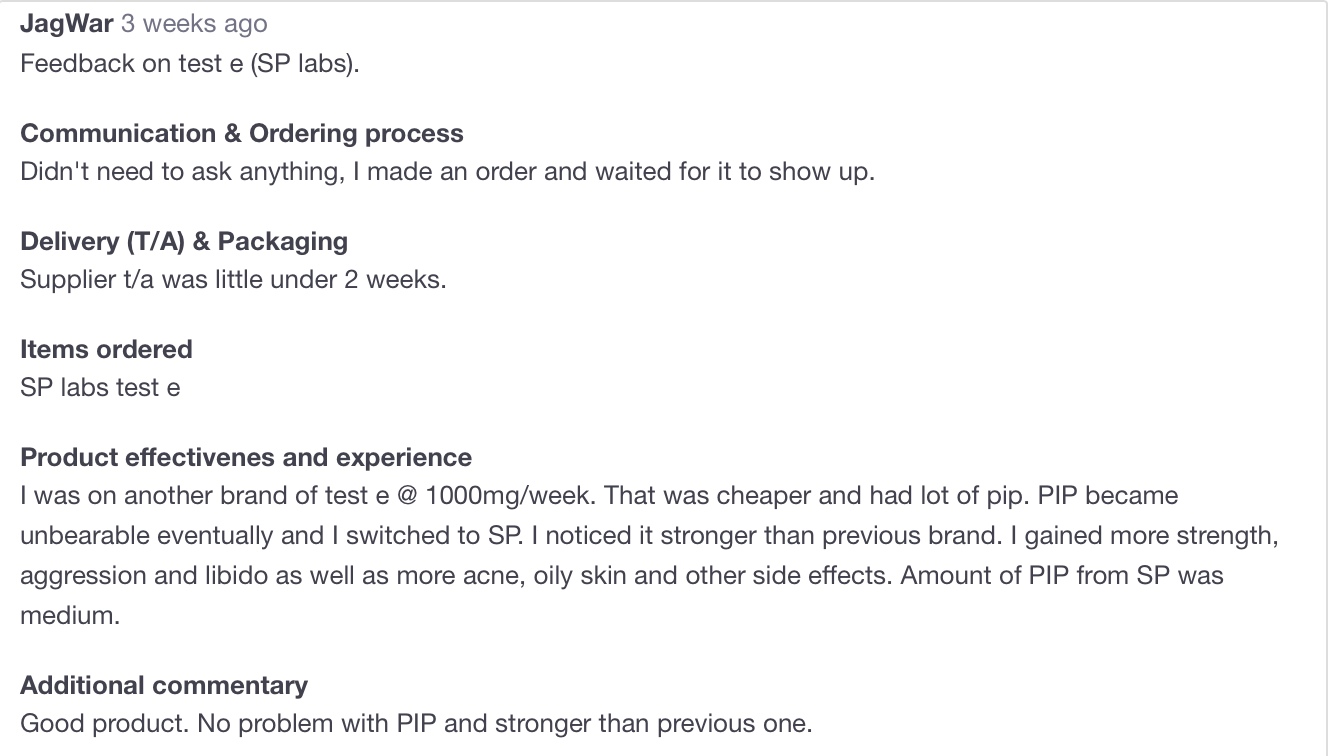
Task: Select the "Communication & Ordering process" heading
Action: click(241, 133)
